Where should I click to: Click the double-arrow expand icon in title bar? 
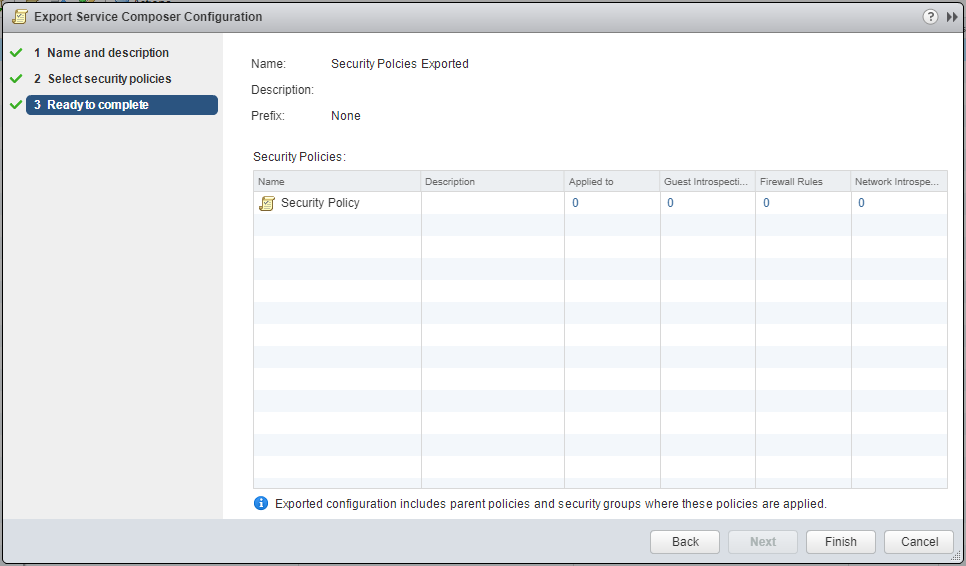(952, 17)
